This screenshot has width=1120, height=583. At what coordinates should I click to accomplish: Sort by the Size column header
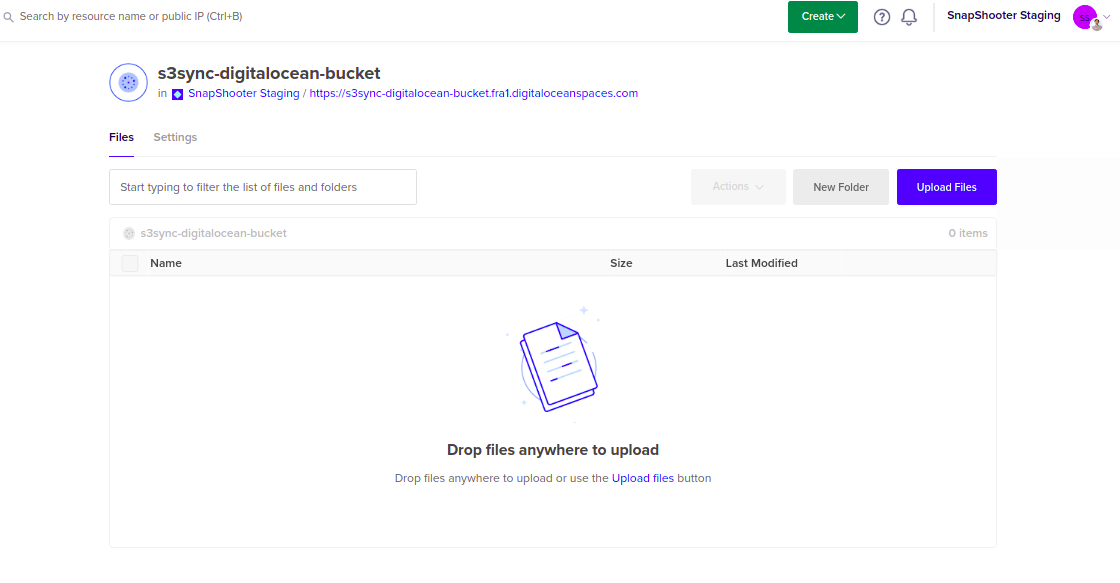point(621,264)
